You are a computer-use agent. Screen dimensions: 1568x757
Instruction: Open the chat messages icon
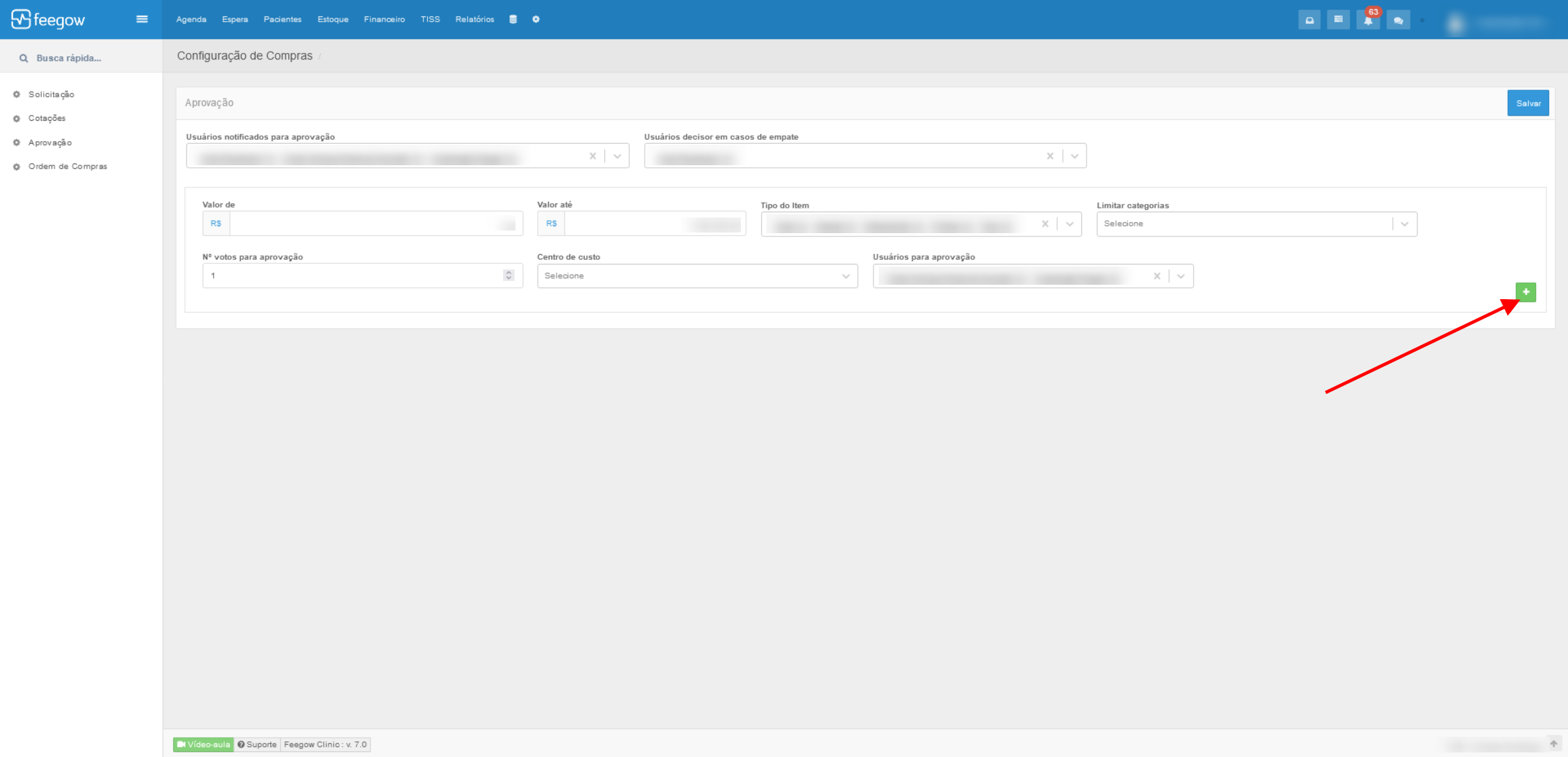[1398, 20]
